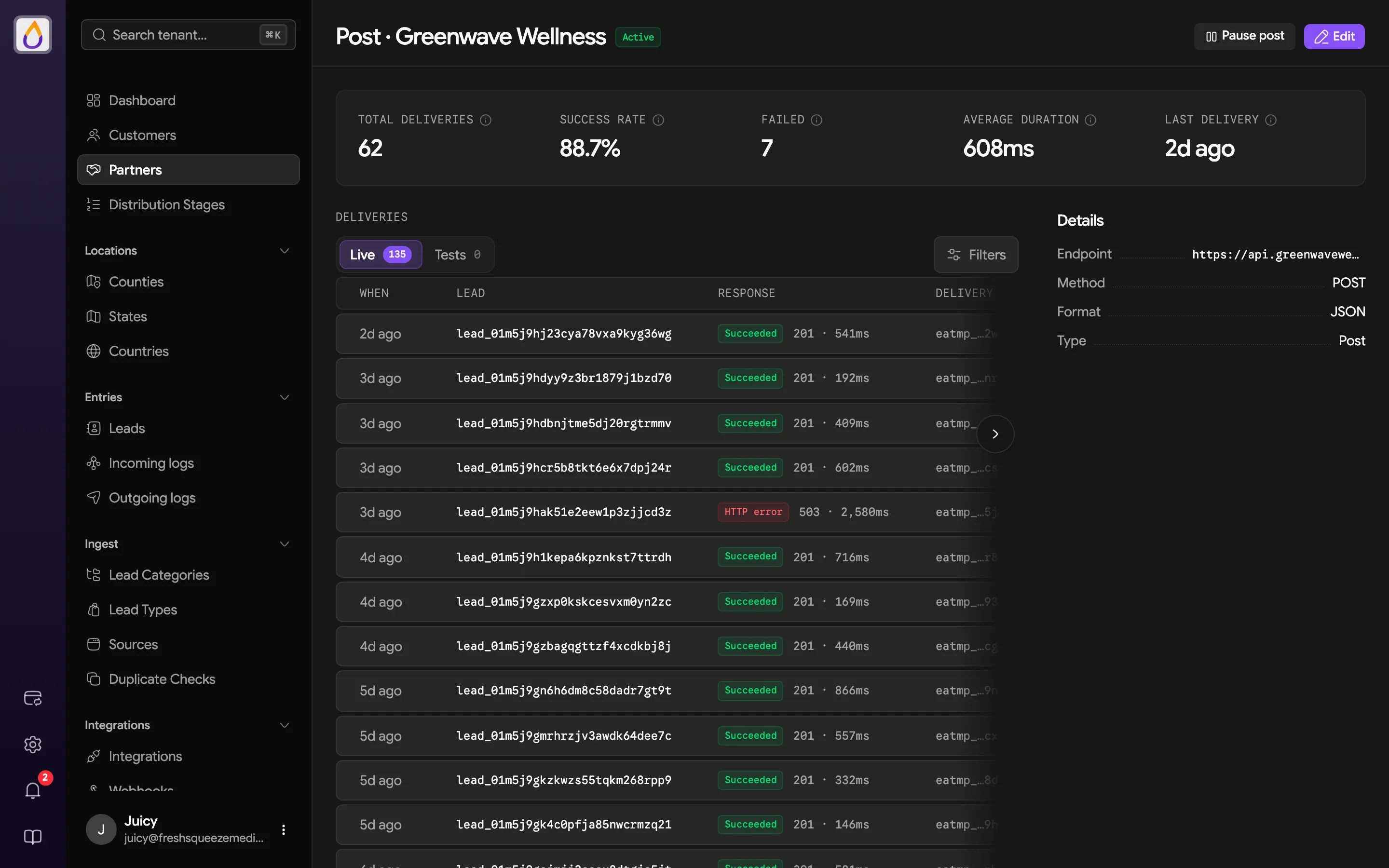Click the Duplicate Checks copy icon

(94, 679)
